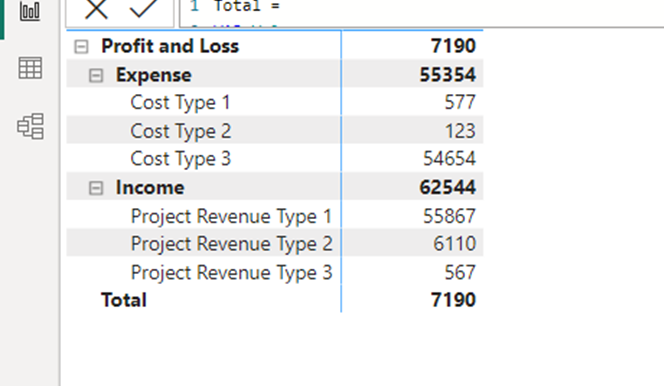Commit the formula with checkmark icon

pyautogui.click(x=144, y=8)
